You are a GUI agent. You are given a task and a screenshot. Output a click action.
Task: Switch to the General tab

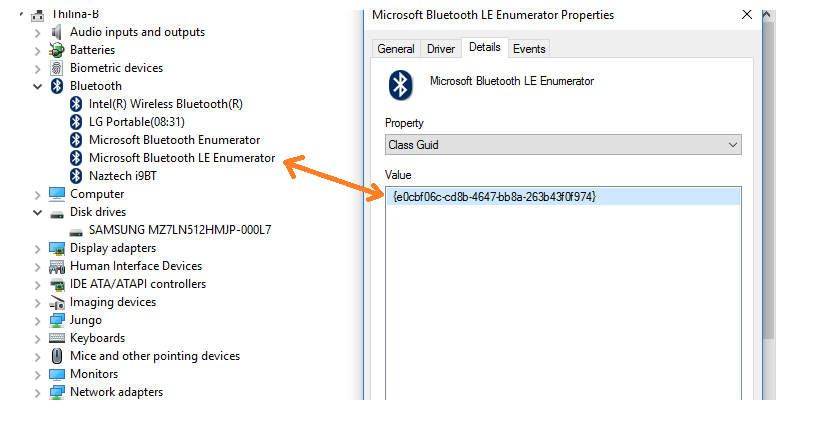396,49
